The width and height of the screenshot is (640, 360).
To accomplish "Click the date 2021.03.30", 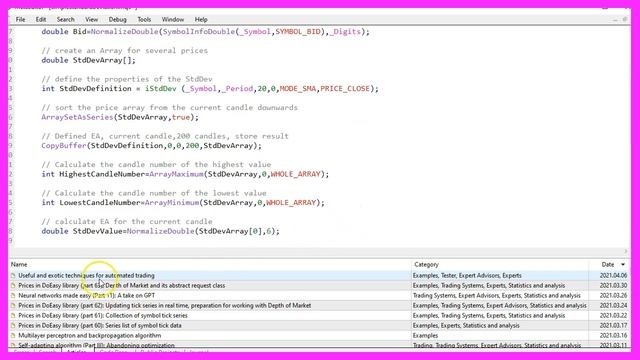I will pos(613,285).
